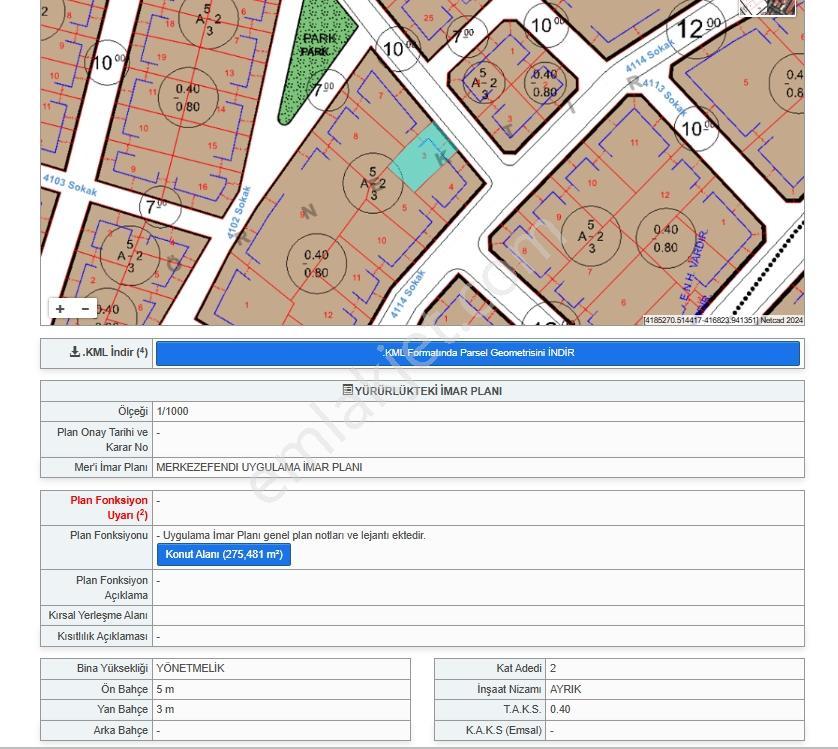This screenshot has width=838, height=749.
Task: Click the red Plan Fonksiyon Uyarı label
Action: point(109,508)
